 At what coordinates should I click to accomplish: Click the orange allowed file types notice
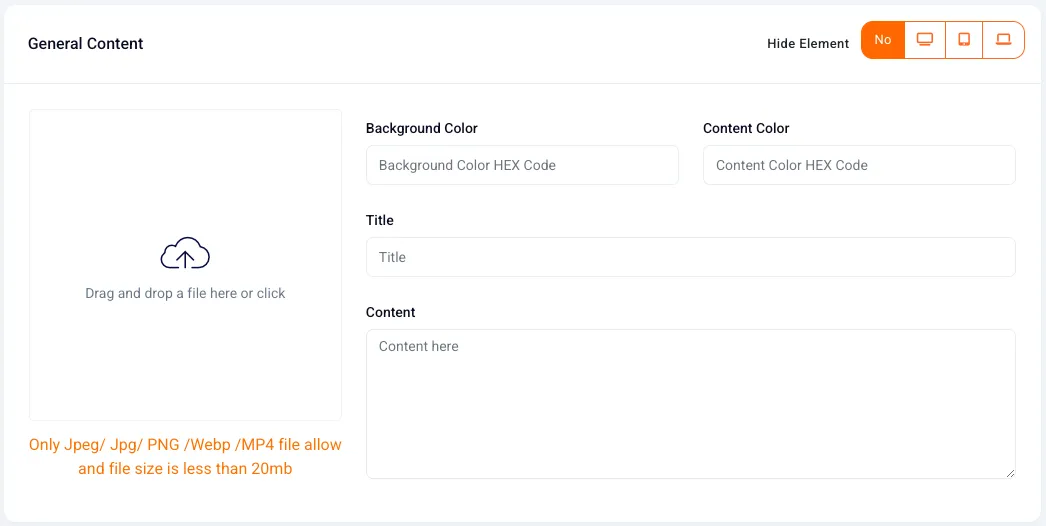click(x=185, y=457)
